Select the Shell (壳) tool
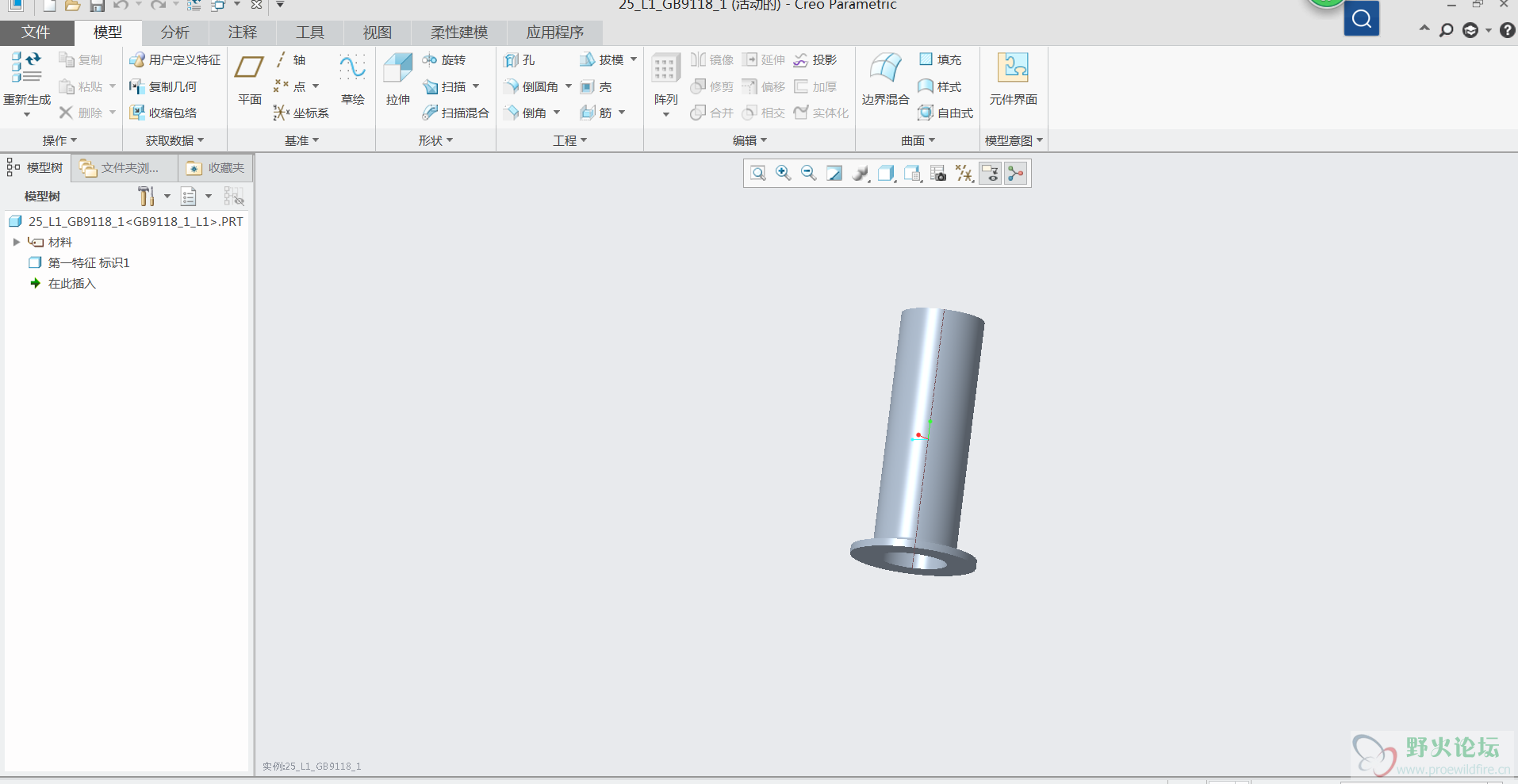1518x784 pixels. tap(596, 86)
